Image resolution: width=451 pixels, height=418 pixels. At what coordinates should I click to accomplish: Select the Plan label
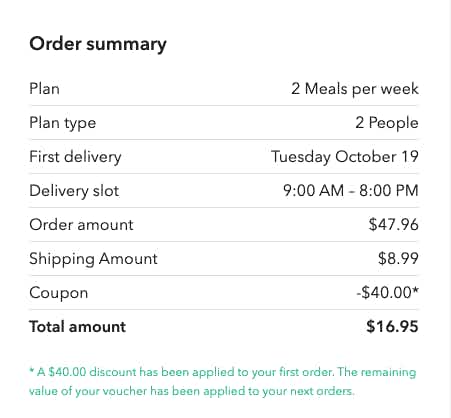pos(44,89)
